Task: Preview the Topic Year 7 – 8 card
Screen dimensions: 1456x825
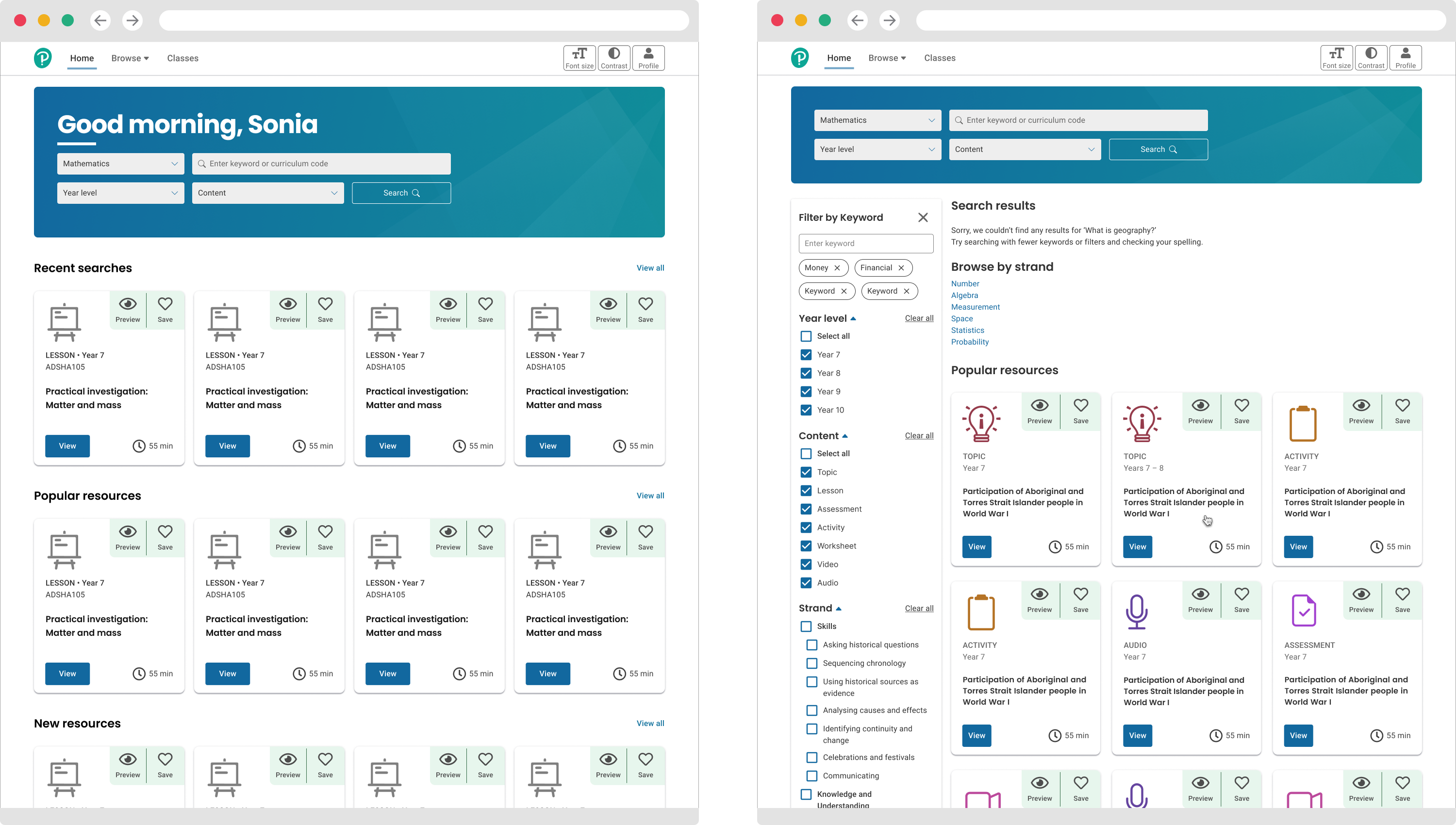Action: [x=1201, y=412]
